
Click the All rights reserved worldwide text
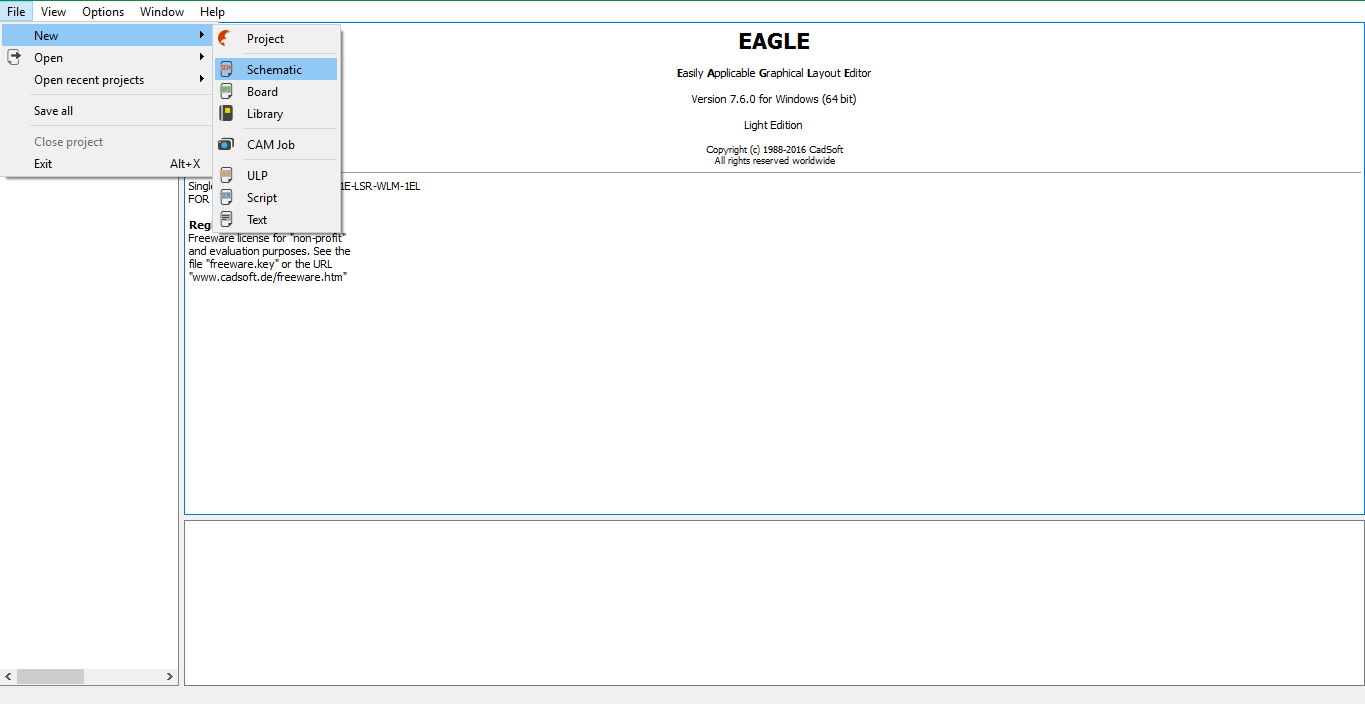coord(774,161)
